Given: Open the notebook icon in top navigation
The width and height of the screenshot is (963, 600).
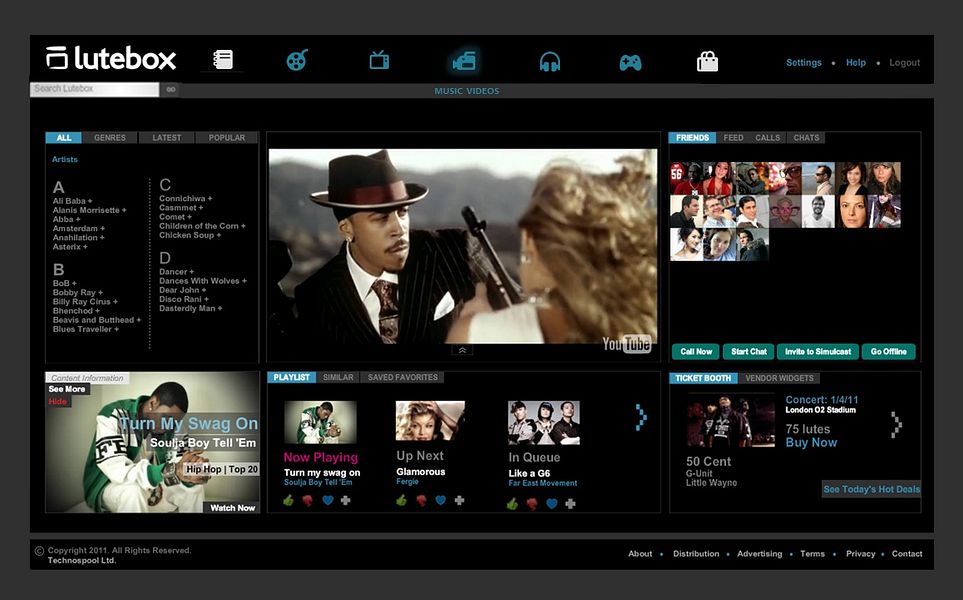Looking at the screenshot, I should pyautogui.click(x=223, y=60).
